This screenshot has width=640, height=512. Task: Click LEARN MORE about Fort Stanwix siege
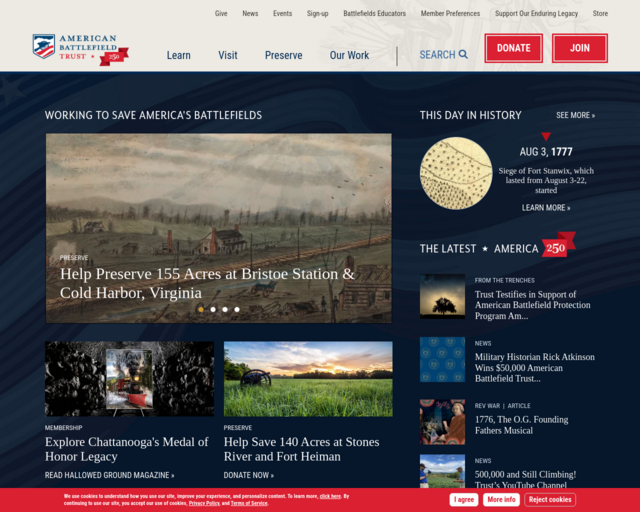pyautogui.click(x=546, y=208)
